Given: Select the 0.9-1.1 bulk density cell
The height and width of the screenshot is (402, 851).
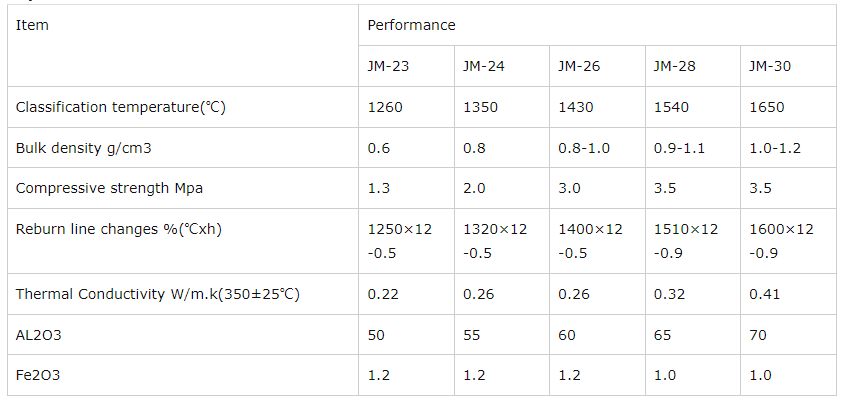Looking at the screenshot, I should (679, 148).
